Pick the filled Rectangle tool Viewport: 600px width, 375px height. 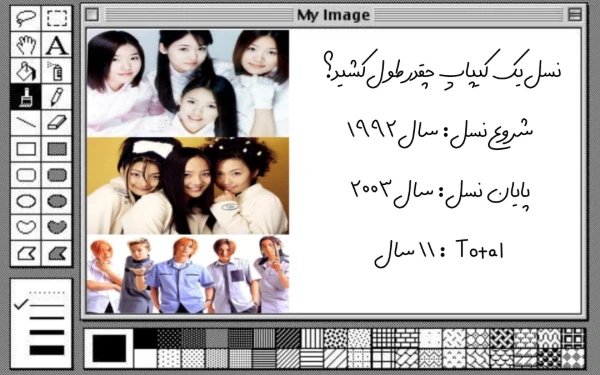[57, 149]
